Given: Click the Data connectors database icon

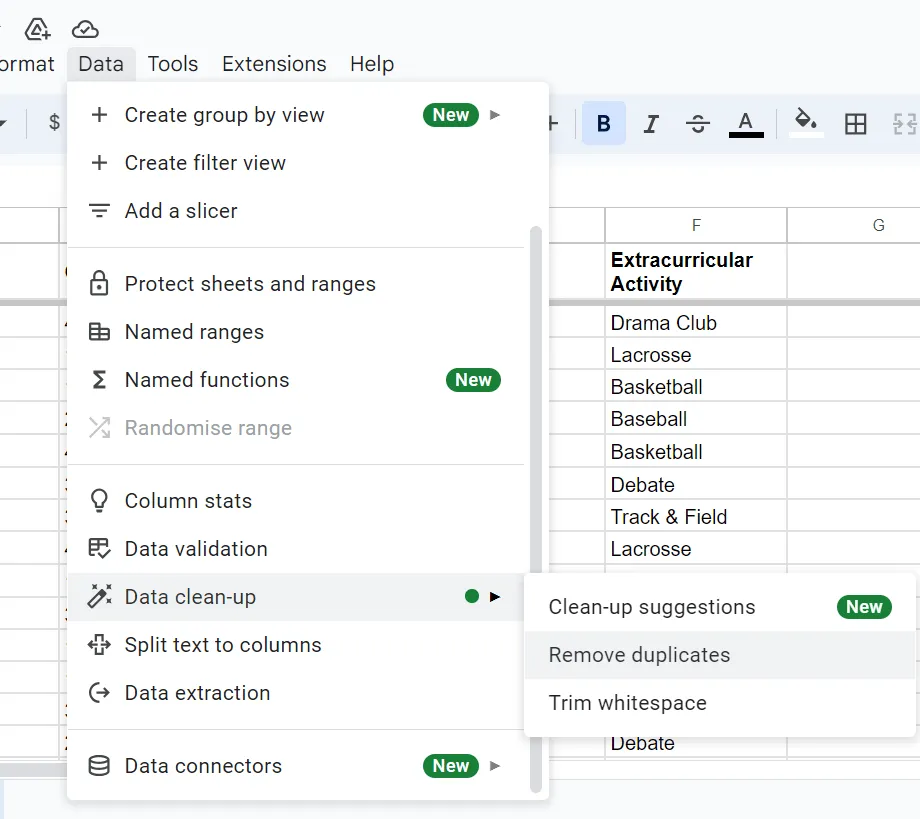Looking at the screenshot, I should coord(99,766).
